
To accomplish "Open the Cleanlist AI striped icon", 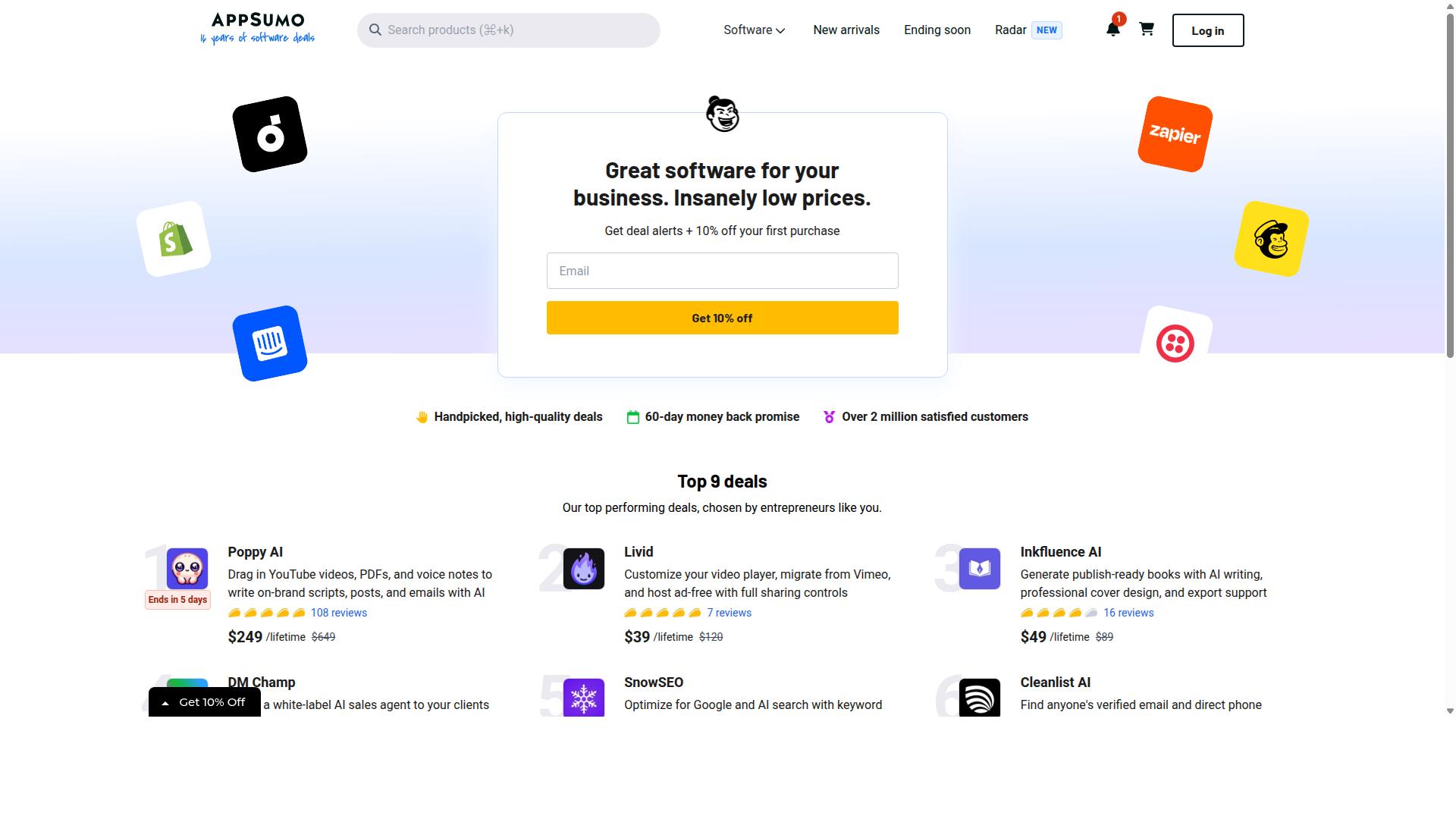I will pos(980,698).
